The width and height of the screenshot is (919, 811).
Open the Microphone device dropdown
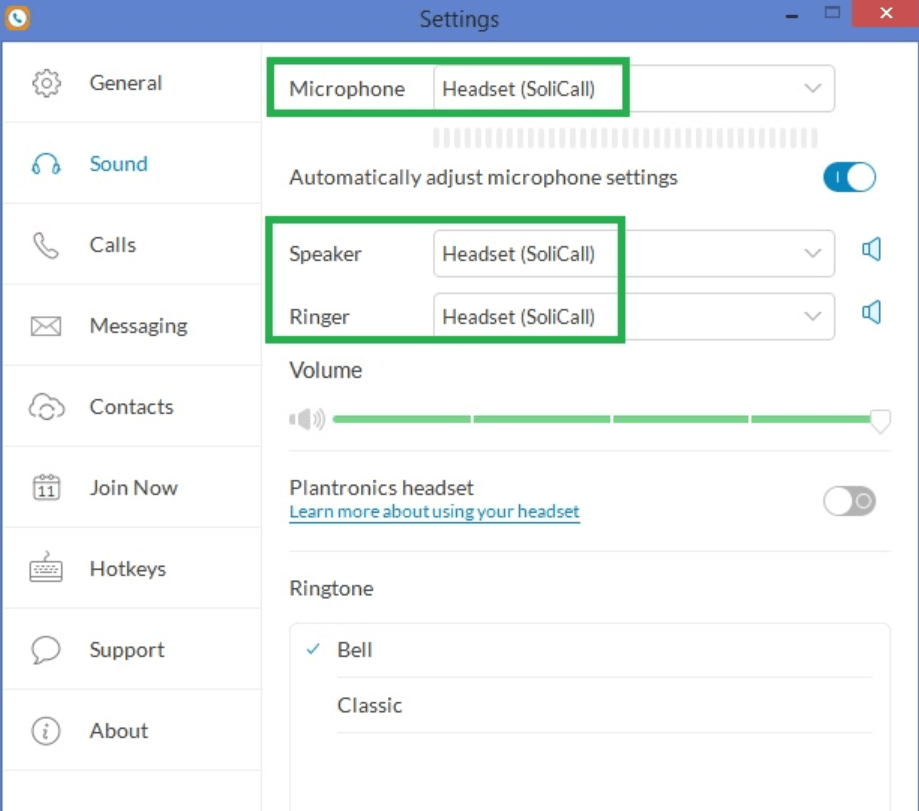634,88
